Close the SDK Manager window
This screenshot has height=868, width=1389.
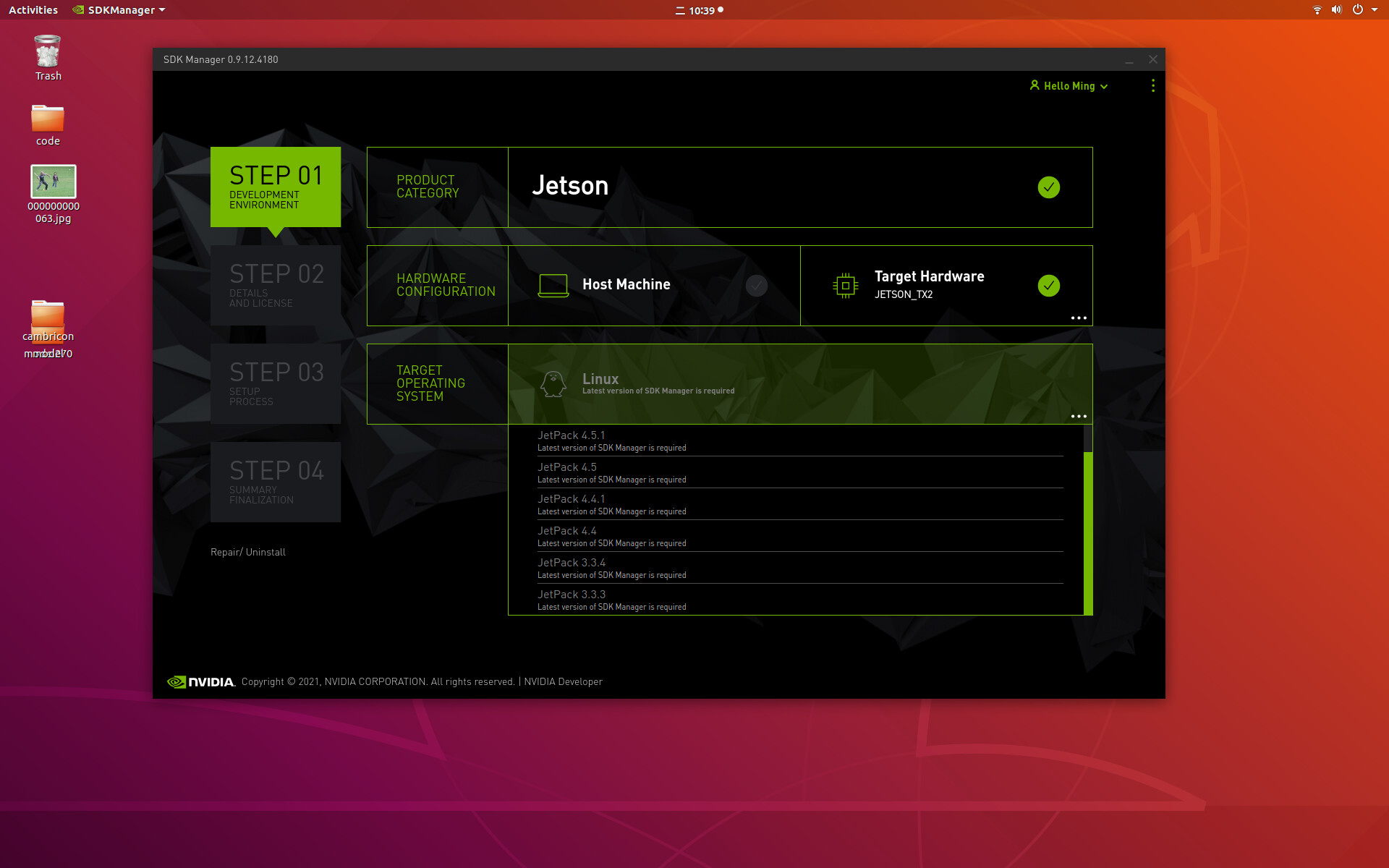1153,59
